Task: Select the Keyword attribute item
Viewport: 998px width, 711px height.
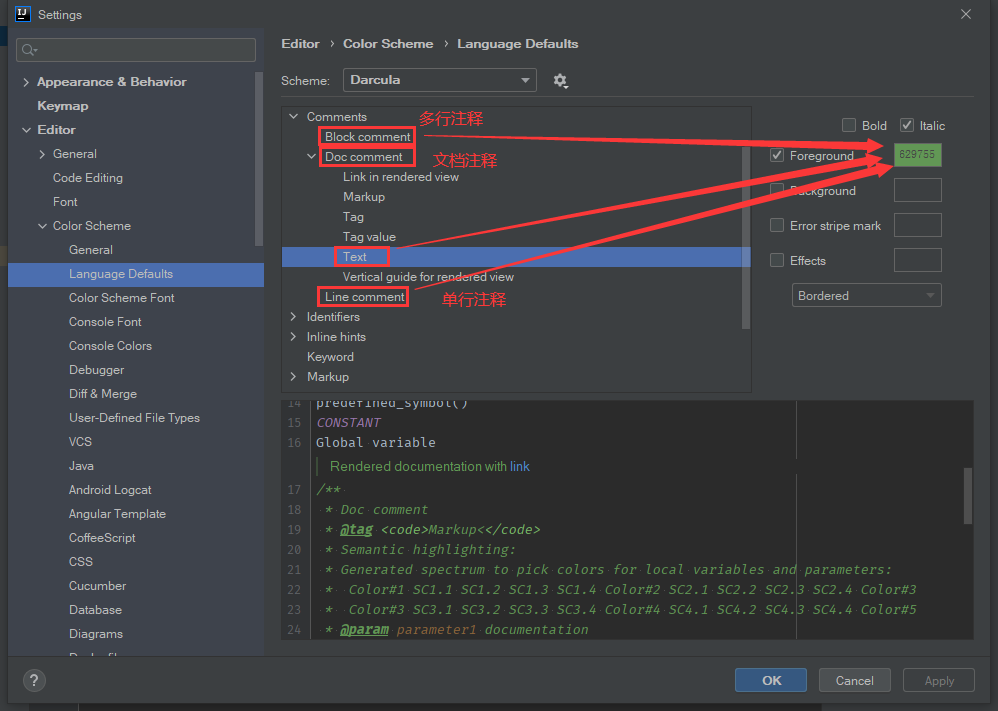Action: [x=330, y=357]
